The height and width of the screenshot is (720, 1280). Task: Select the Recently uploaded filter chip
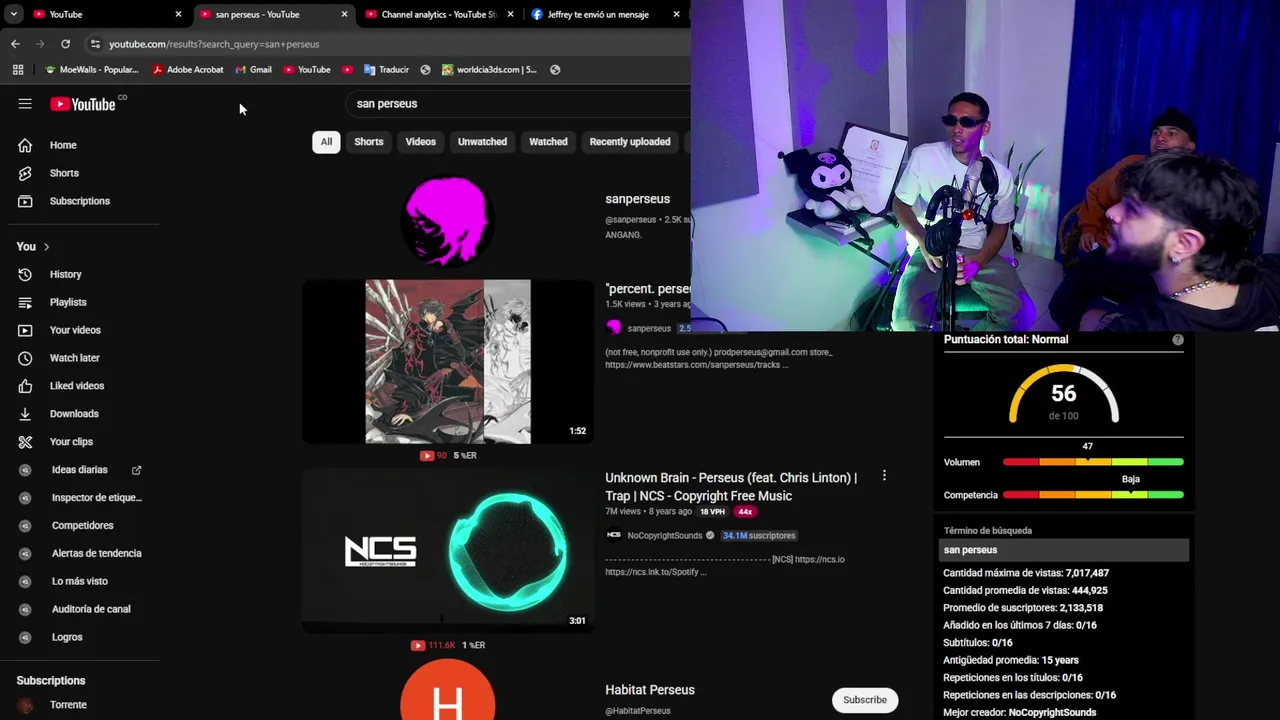(630, 142)
